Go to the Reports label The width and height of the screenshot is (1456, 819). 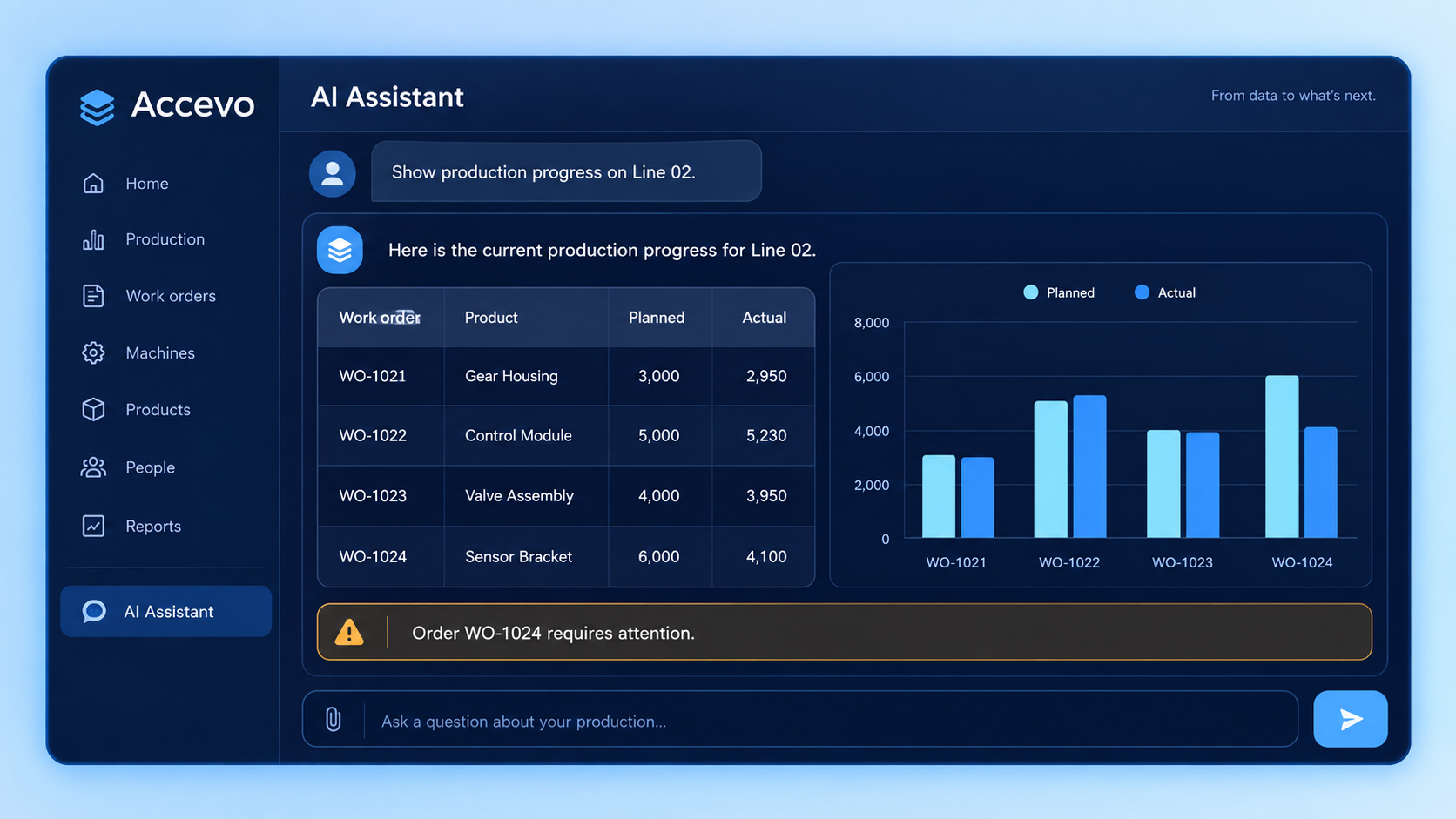(x=153, y=526)
